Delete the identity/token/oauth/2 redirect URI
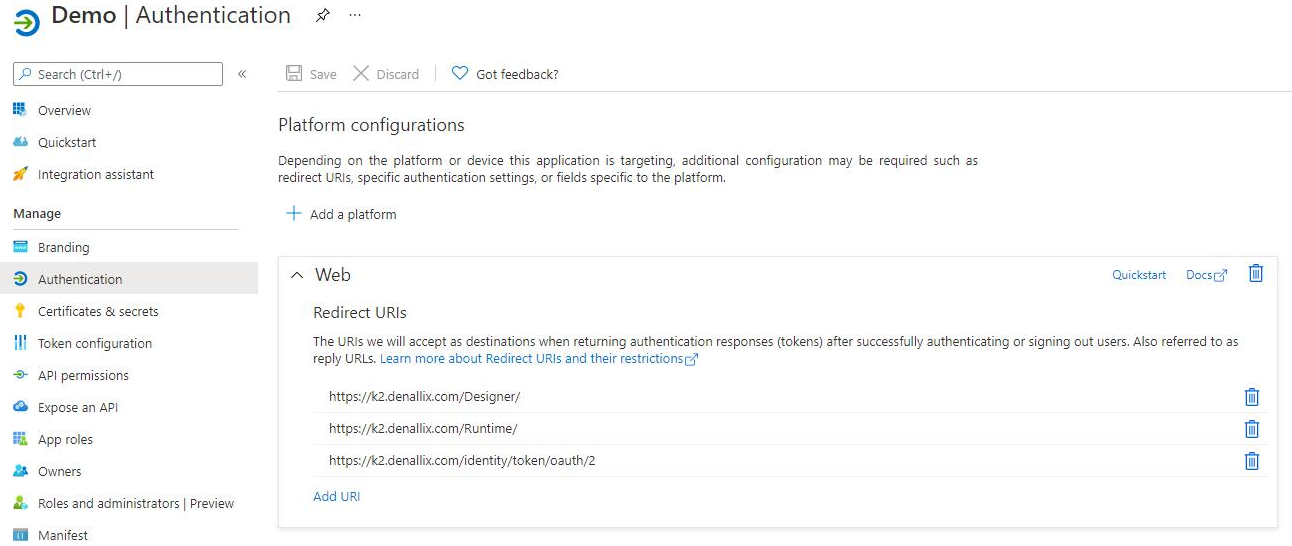This screenshot has width=1292, height=546. click(1251, 461)
